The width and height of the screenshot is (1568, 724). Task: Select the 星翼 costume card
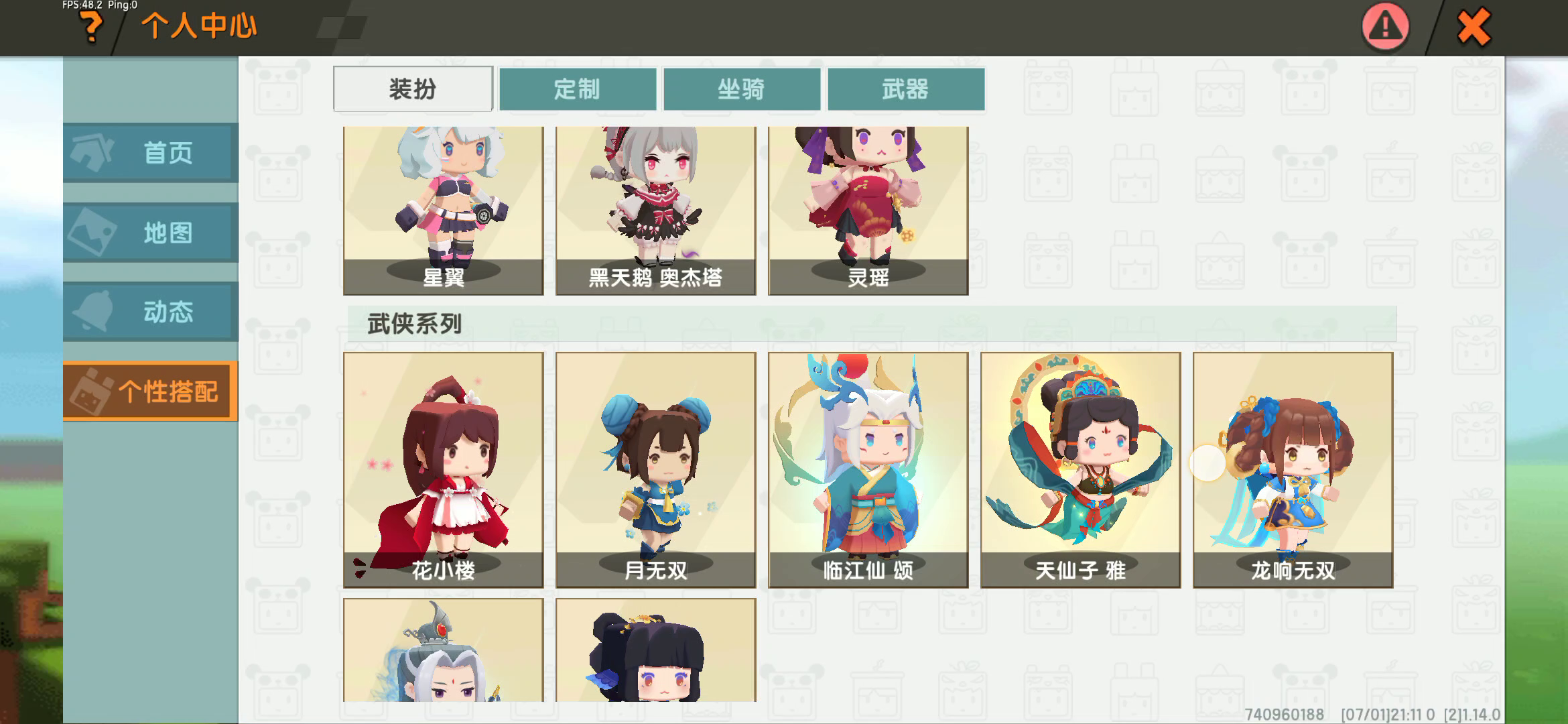pos(444,210)
